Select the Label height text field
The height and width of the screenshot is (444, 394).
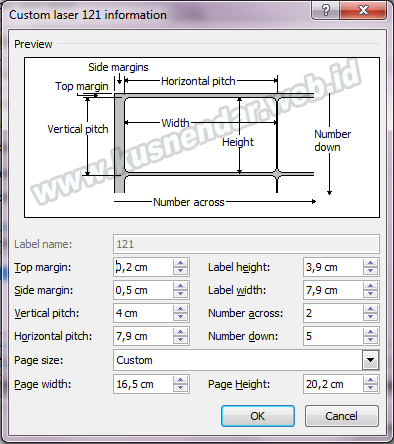tap(333, 267)
